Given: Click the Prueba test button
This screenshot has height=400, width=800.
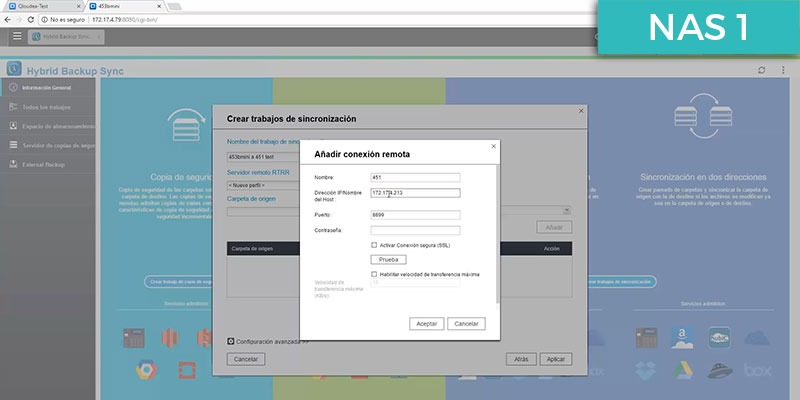Looking at the screenshot, I should (388, 260).
